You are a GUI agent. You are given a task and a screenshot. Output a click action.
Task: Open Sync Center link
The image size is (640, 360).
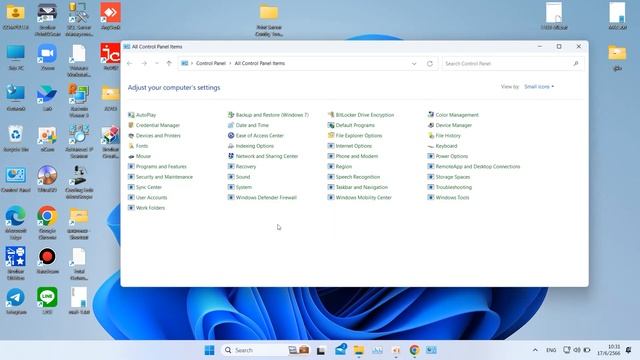tap(149, 187)
